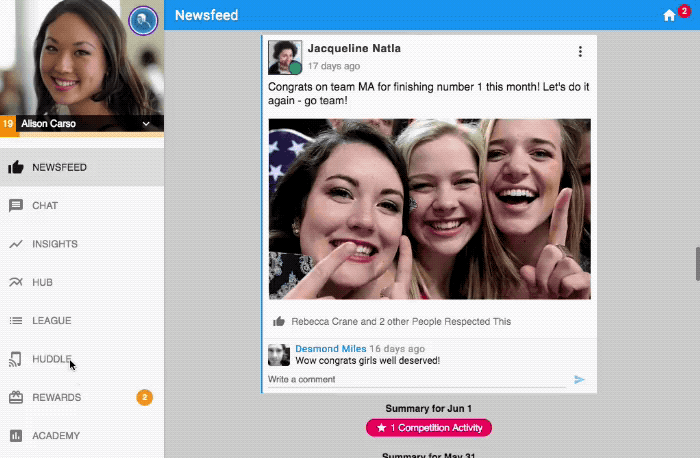This screenshot has height=458, width=700.
Task: Click Jacqueline Natla's avatar thumbnail
Action: click(285, 57)
